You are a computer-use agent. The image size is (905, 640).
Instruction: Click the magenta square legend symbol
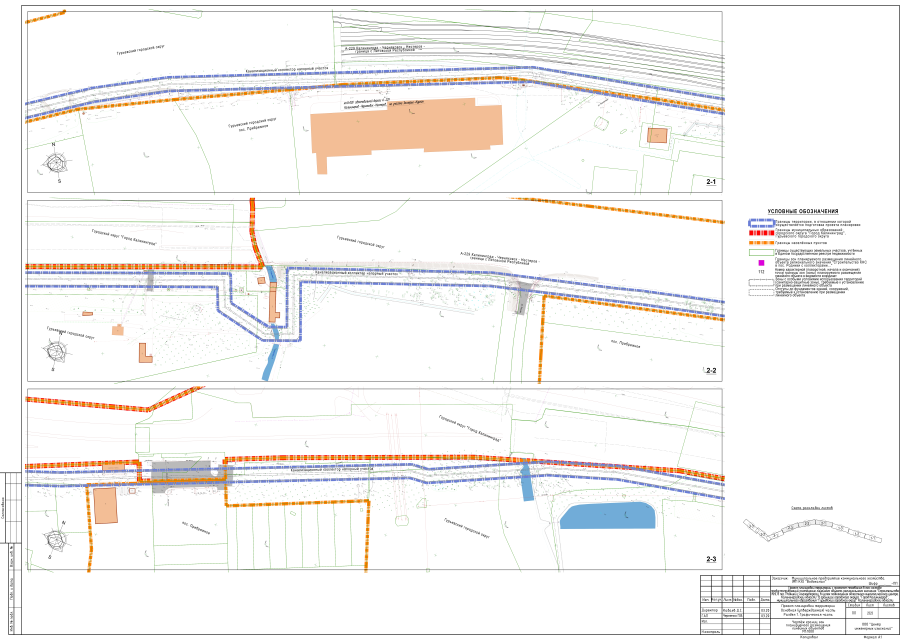pyautogui.click(x=761, y=262)
